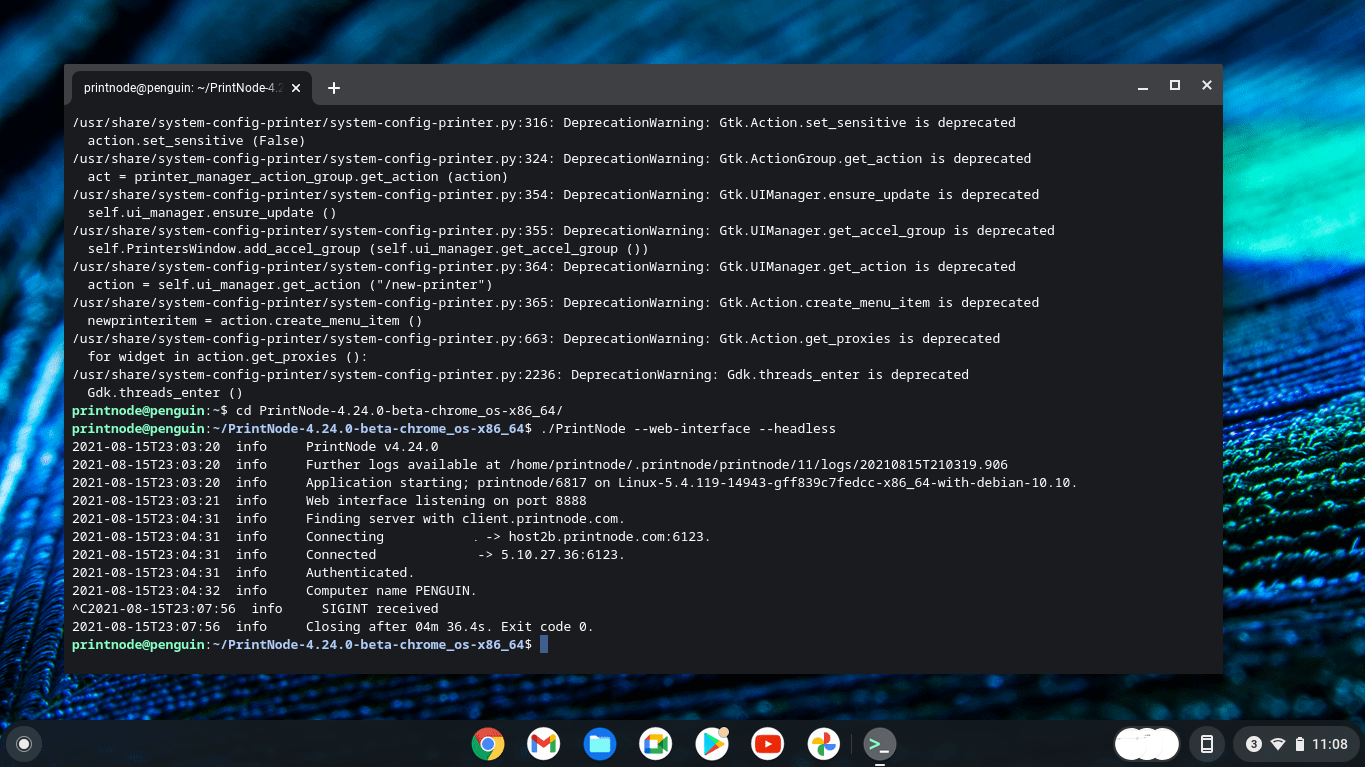Maximize the terminal window

pyautogui.click(x=1175, y=86)
